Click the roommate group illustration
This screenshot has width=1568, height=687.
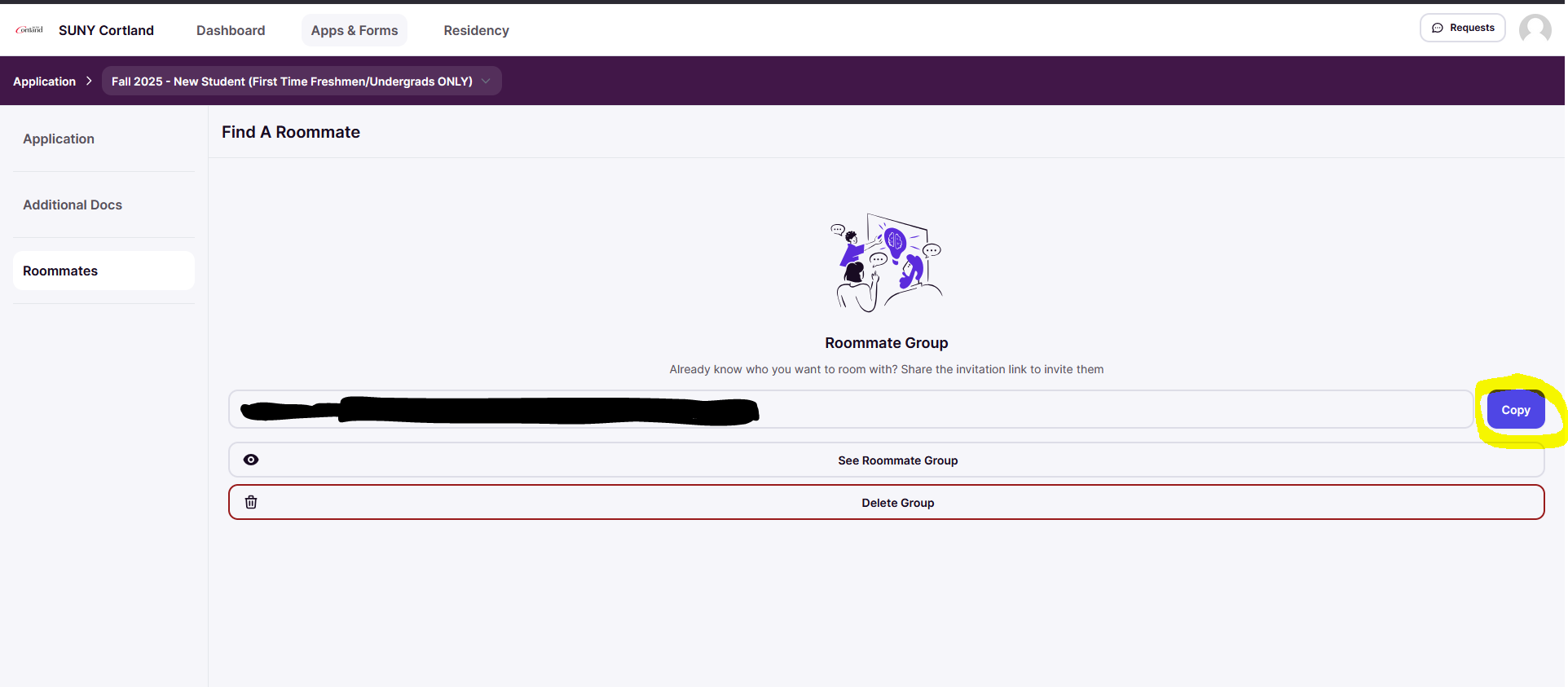(887, 262)
